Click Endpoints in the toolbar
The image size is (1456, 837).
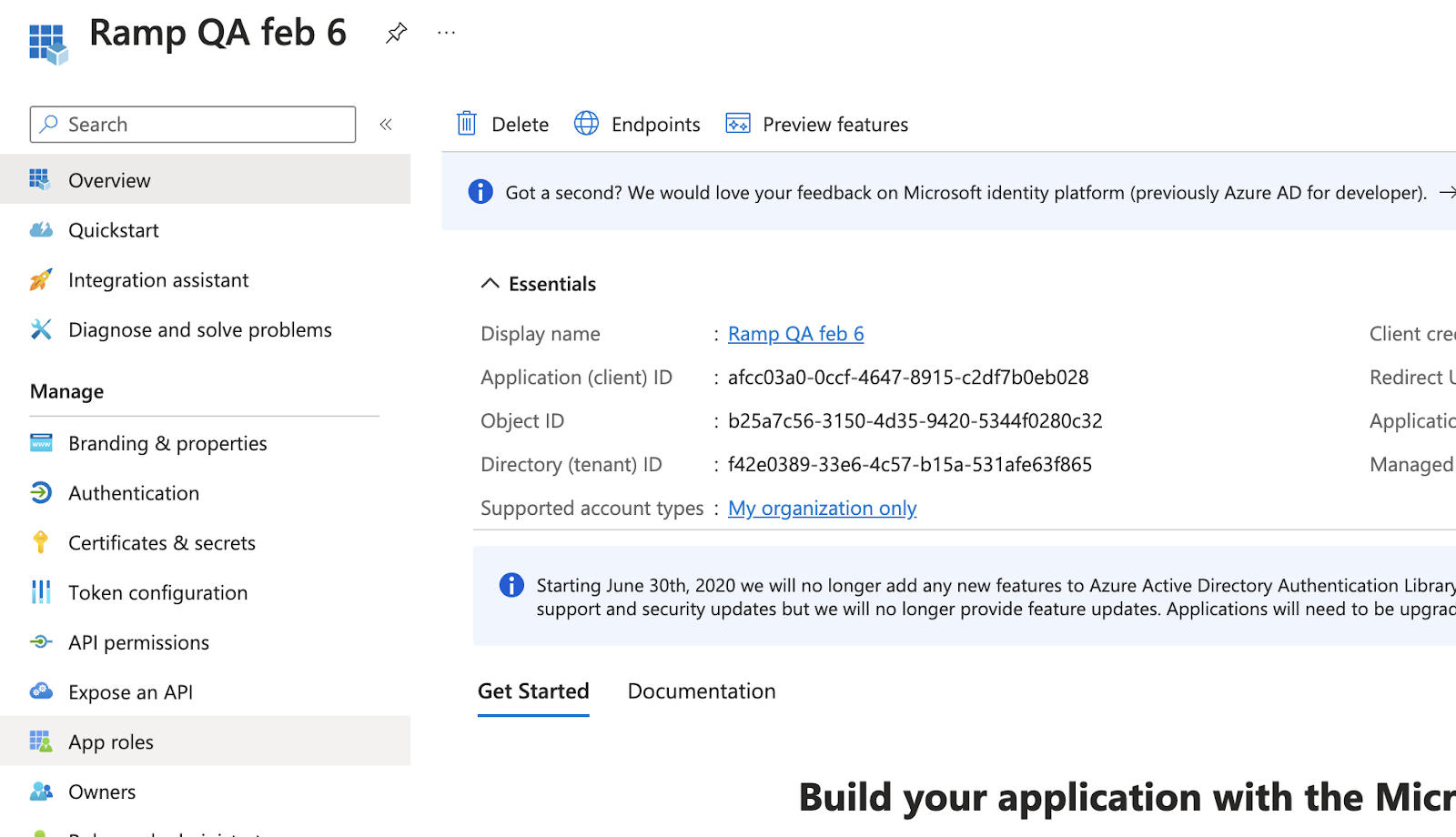point(637,124)
